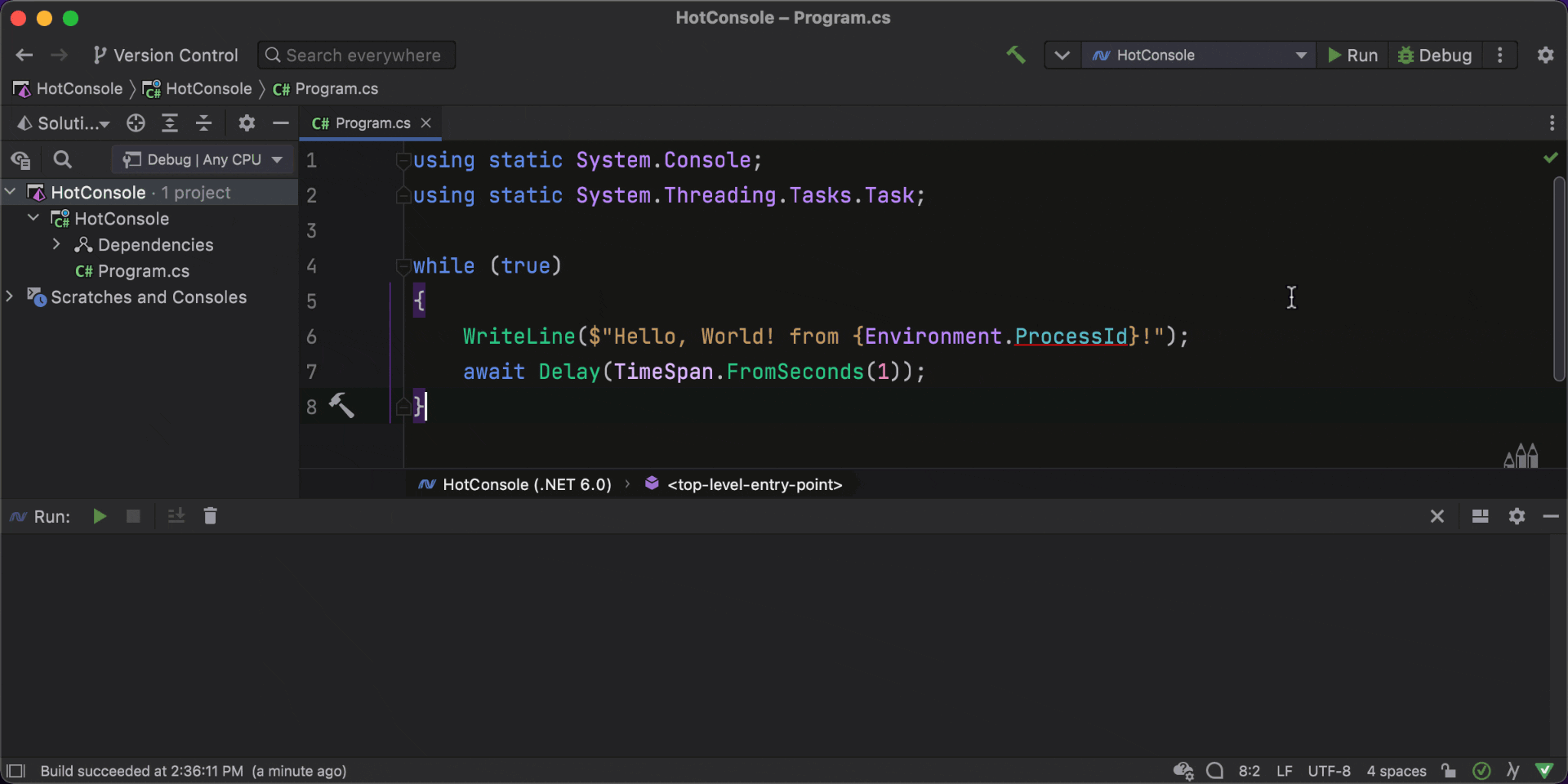Expand the Scratches and Consoles node
This screenshot has width=1568, height=784.
coord(10,297)
